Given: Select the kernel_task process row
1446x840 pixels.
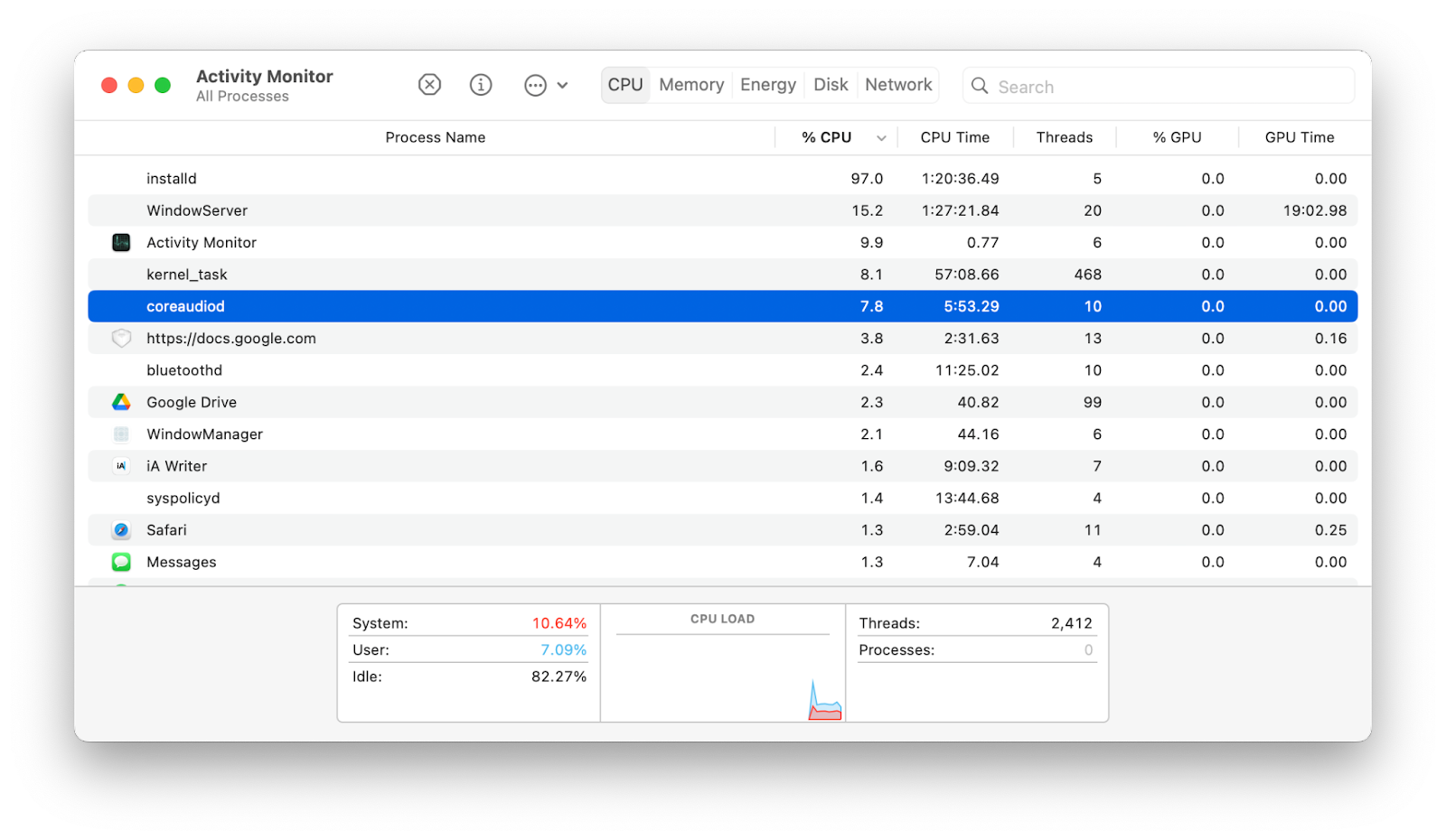Looking at the screenshot, I should coord(723,275).
